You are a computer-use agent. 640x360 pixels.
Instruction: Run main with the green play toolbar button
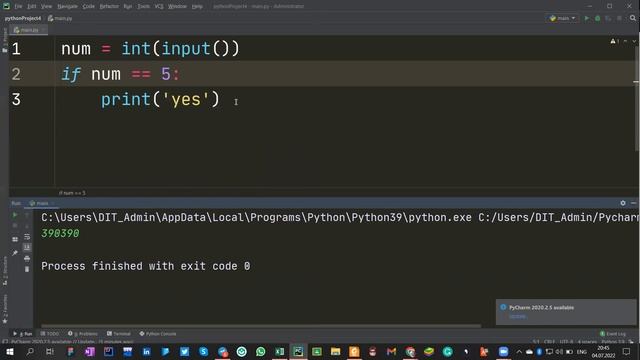point(587,18)
